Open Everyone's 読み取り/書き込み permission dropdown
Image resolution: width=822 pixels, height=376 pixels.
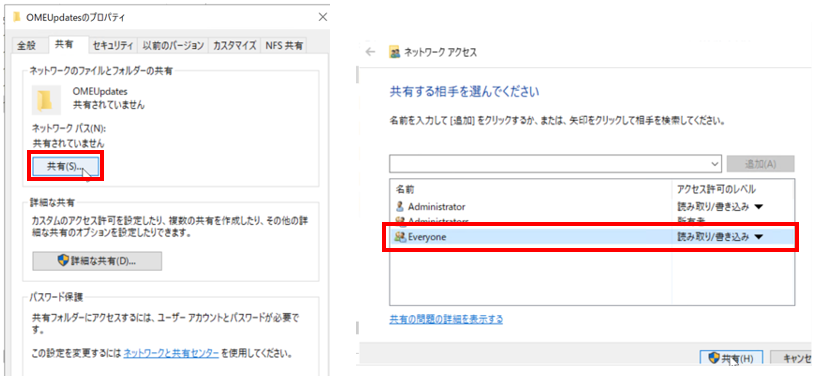(759, 237)
